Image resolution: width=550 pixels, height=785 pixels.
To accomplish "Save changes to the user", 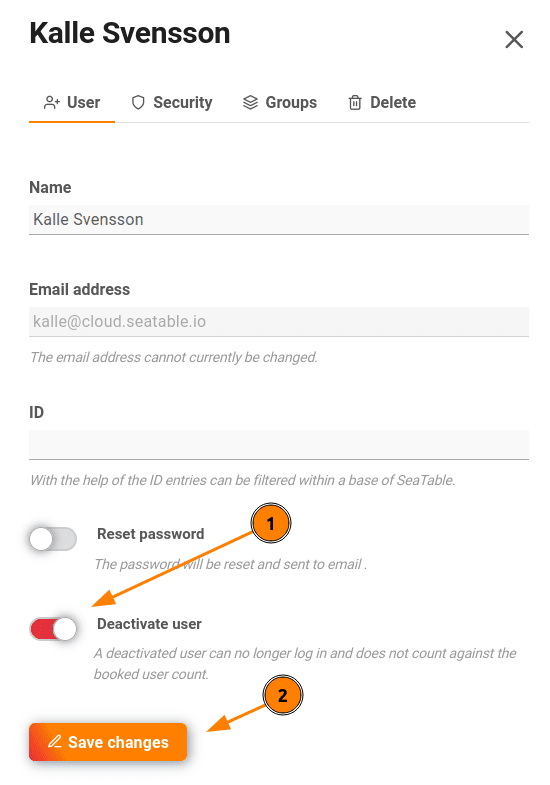I will click(x=108, y=741).
